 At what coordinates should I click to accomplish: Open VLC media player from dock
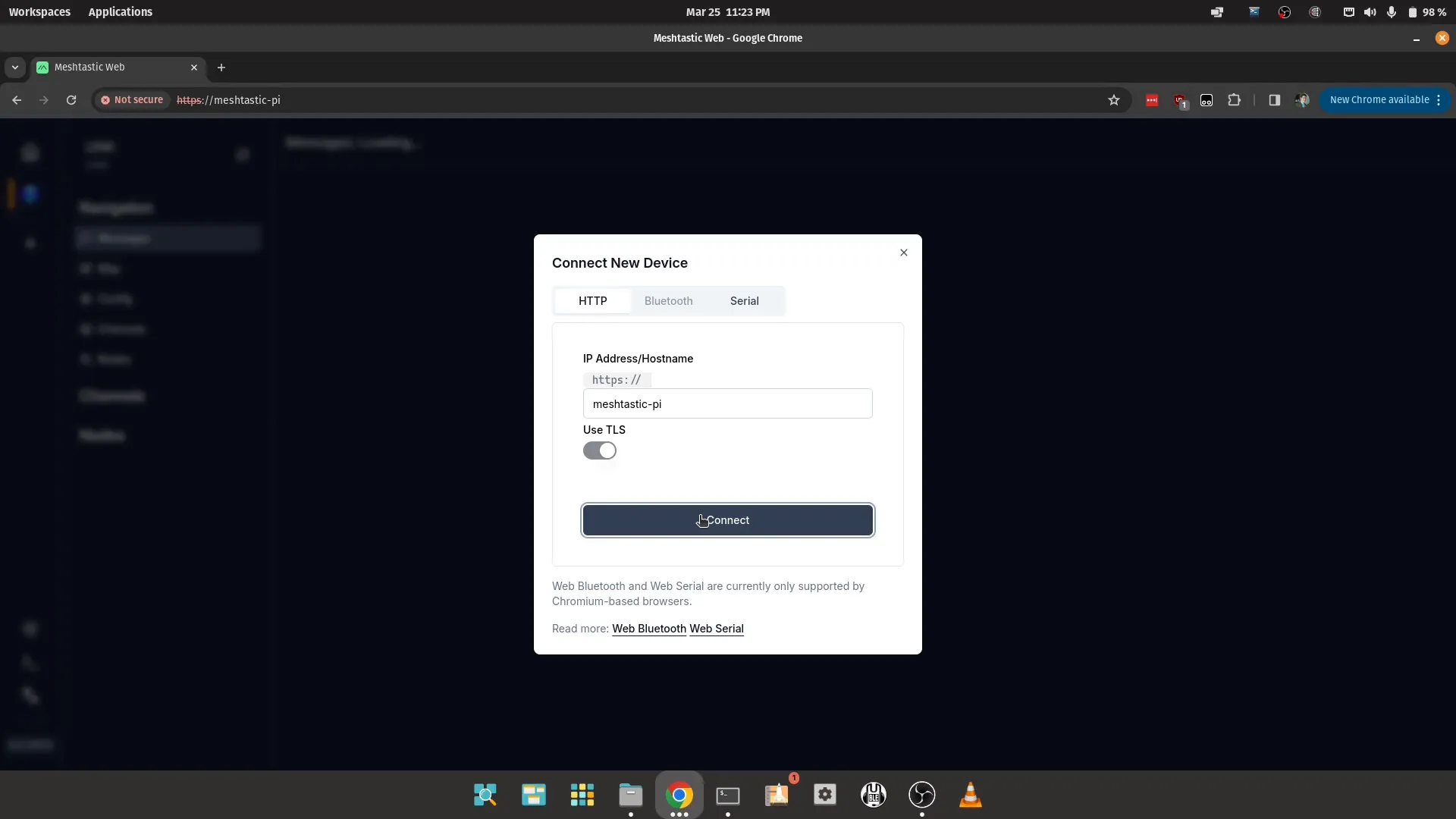point(971,795)
